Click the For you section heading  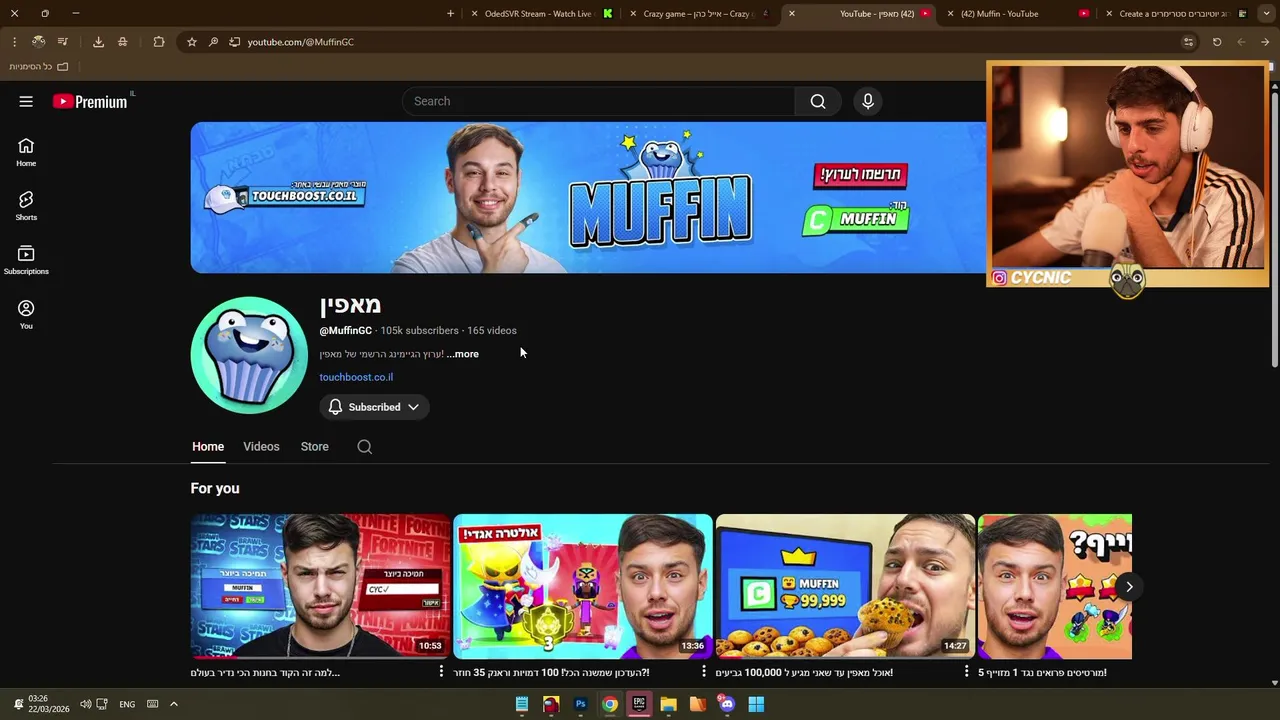[215, 488]
